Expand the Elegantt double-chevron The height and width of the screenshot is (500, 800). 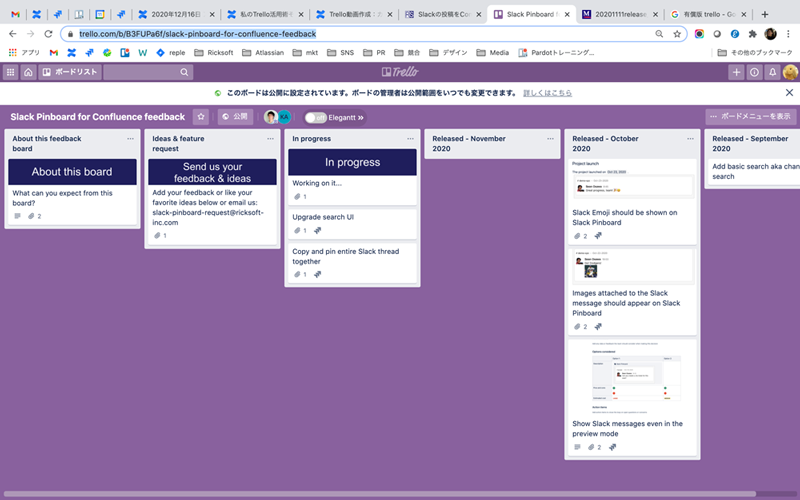click(x=361, y=118)
